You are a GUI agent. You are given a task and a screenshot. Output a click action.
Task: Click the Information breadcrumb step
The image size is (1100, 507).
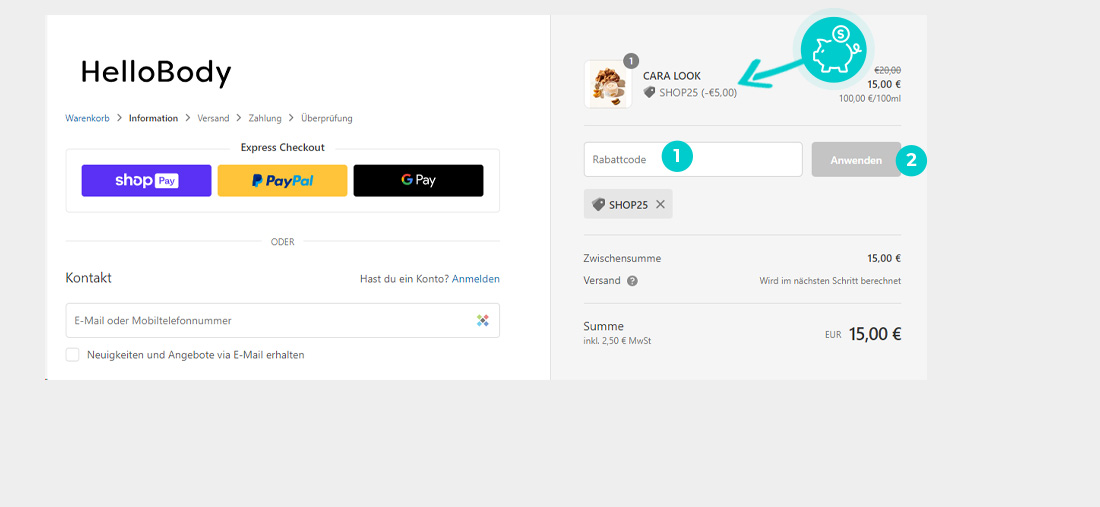click(x=153, y=119)
